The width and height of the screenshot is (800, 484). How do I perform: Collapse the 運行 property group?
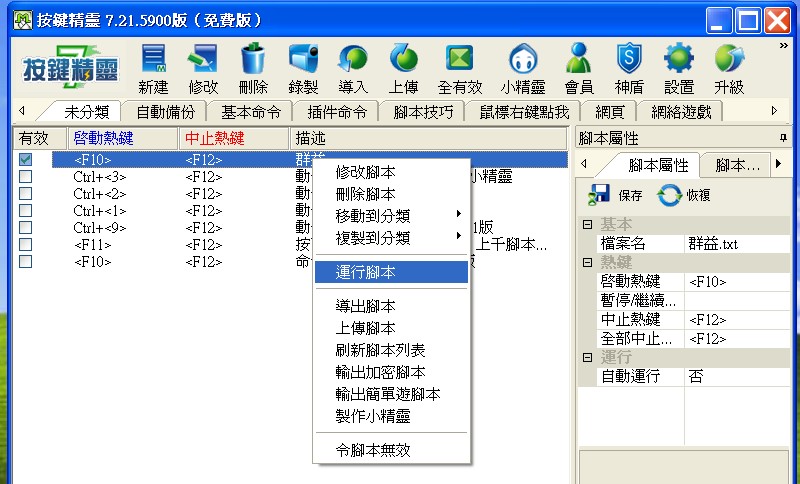tap(587, 357)
